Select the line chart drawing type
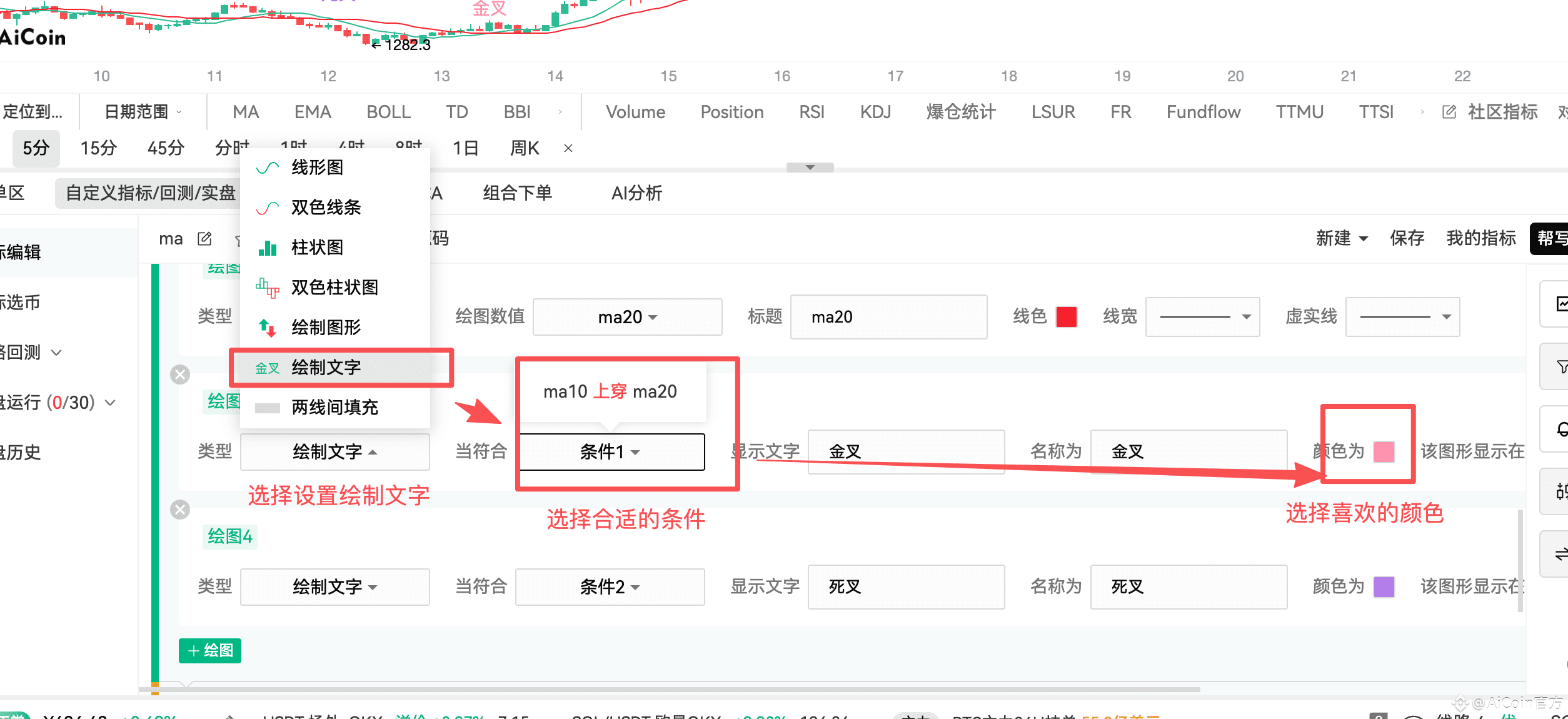 (317, 168)
